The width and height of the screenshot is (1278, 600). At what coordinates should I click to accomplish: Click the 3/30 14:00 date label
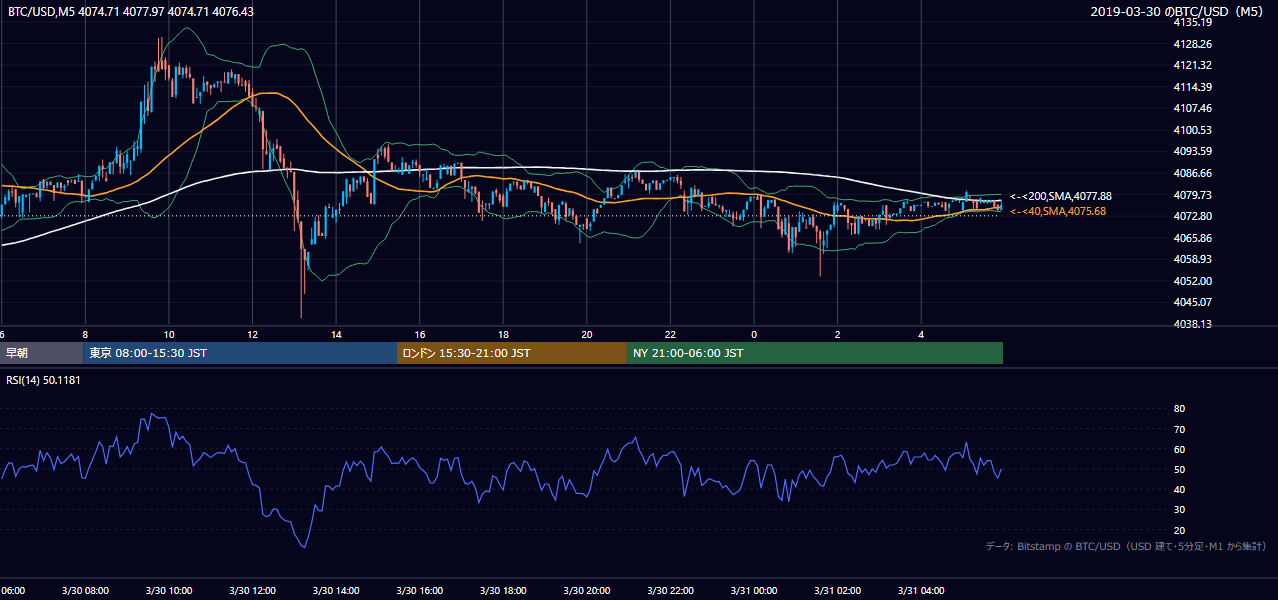[336, 591]
